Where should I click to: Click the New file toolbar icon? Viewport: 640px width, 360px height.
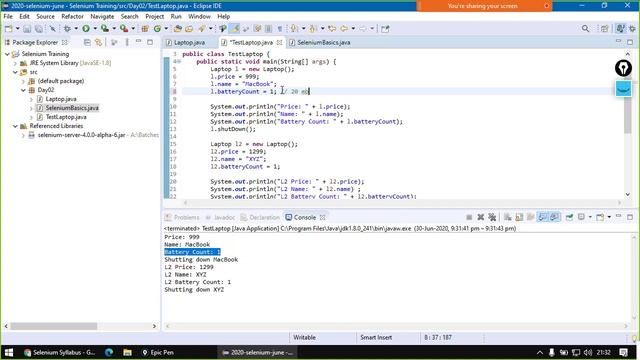[8, 29]
